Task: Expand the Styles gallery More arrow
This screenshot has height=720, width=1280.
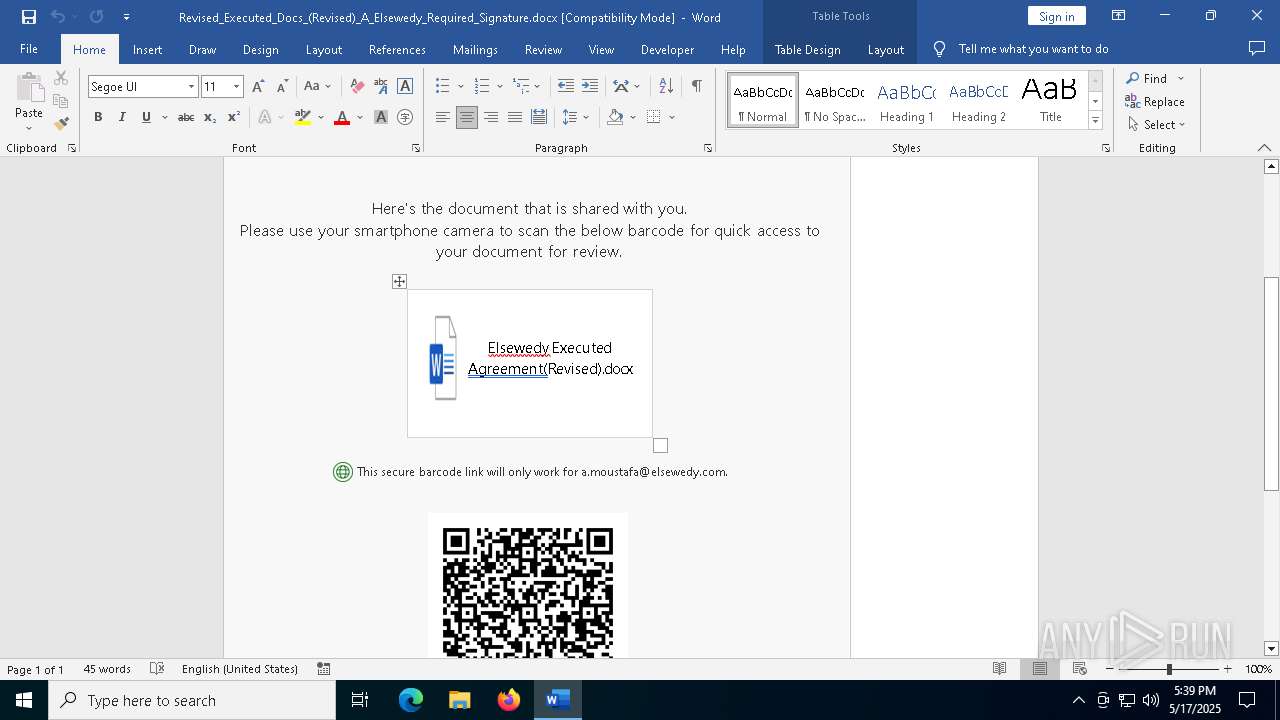Action: [x=1095, y=121]
